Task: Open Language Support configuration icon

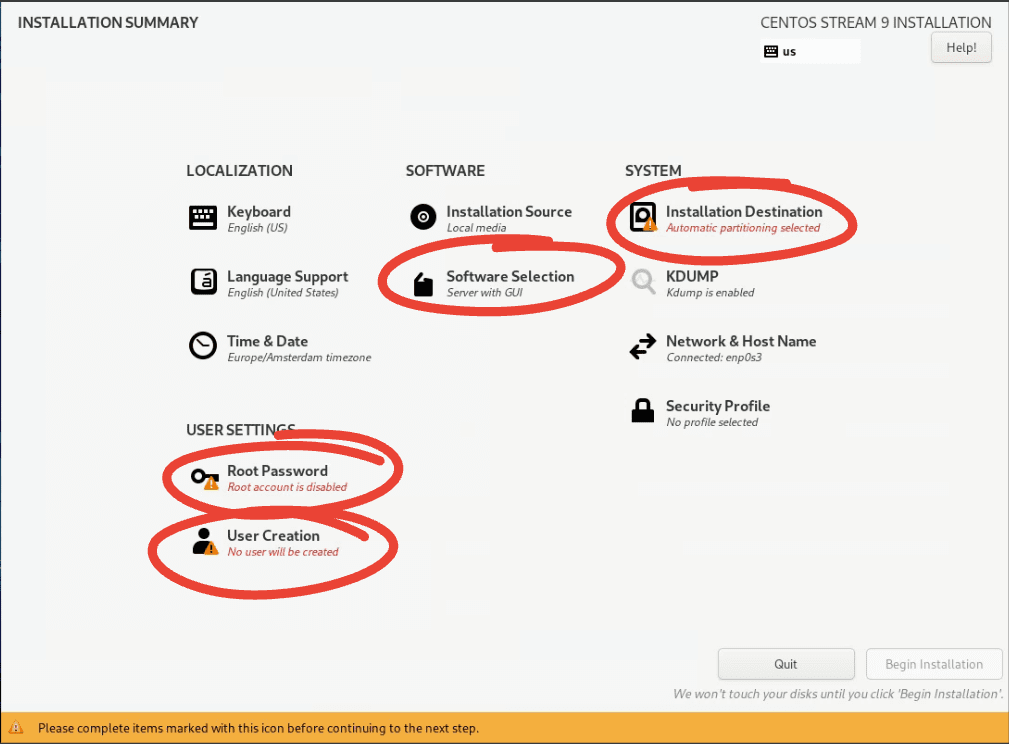Action: [203, 282]
